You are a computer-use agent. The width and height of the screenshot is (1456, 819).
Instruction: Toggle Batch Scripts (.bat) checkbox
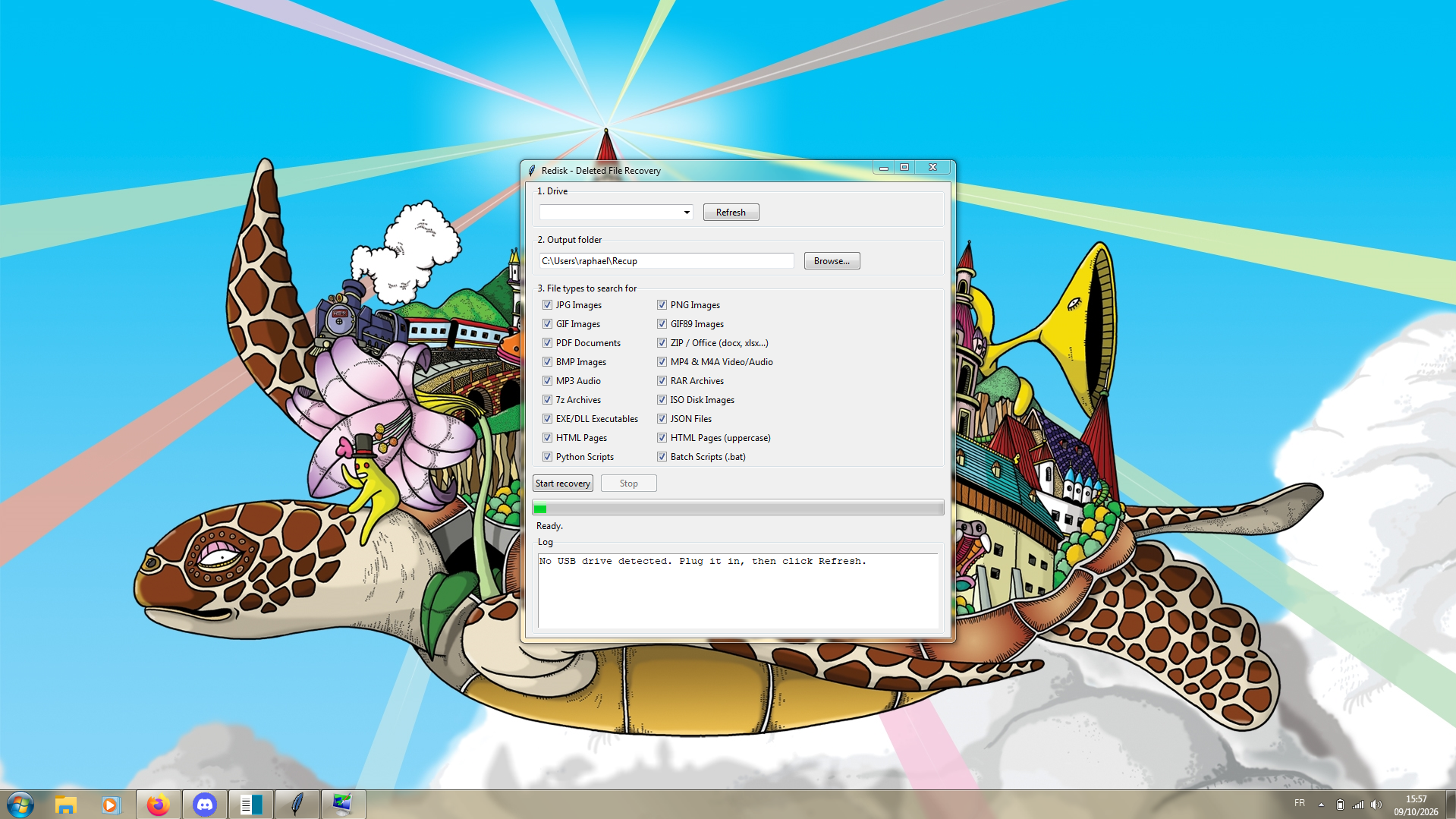pyautogui.click(x=662, y=457)
